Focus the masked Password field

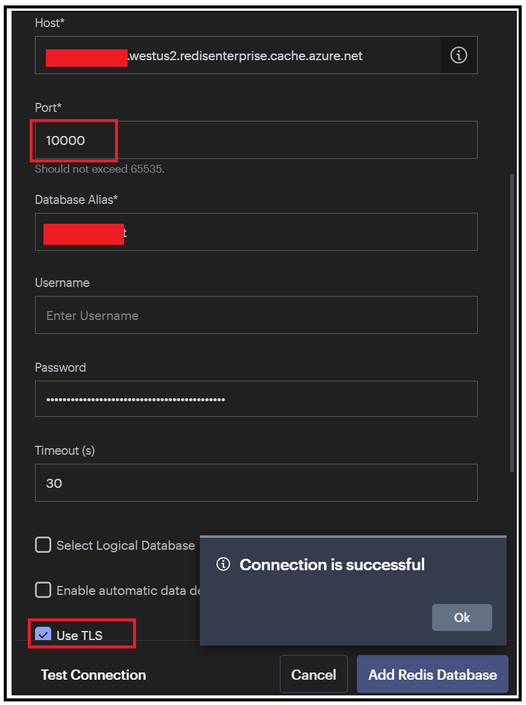tap(256, 399)
